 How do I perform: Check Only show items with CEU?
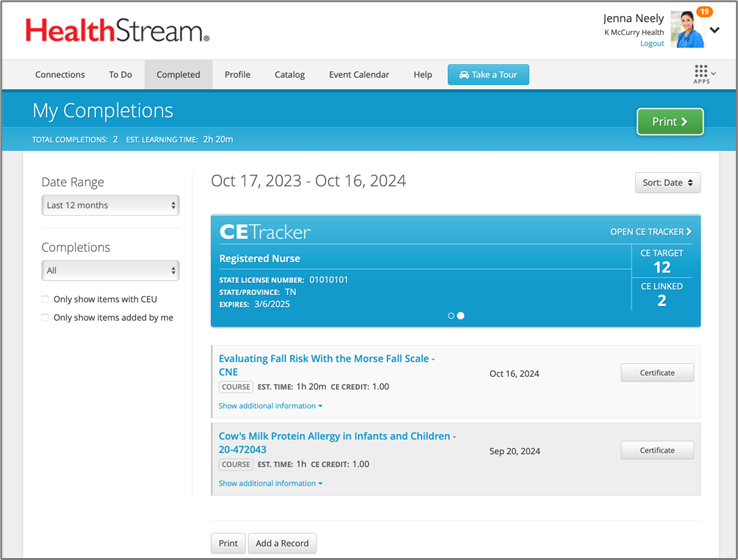click(x=45, y=299)
